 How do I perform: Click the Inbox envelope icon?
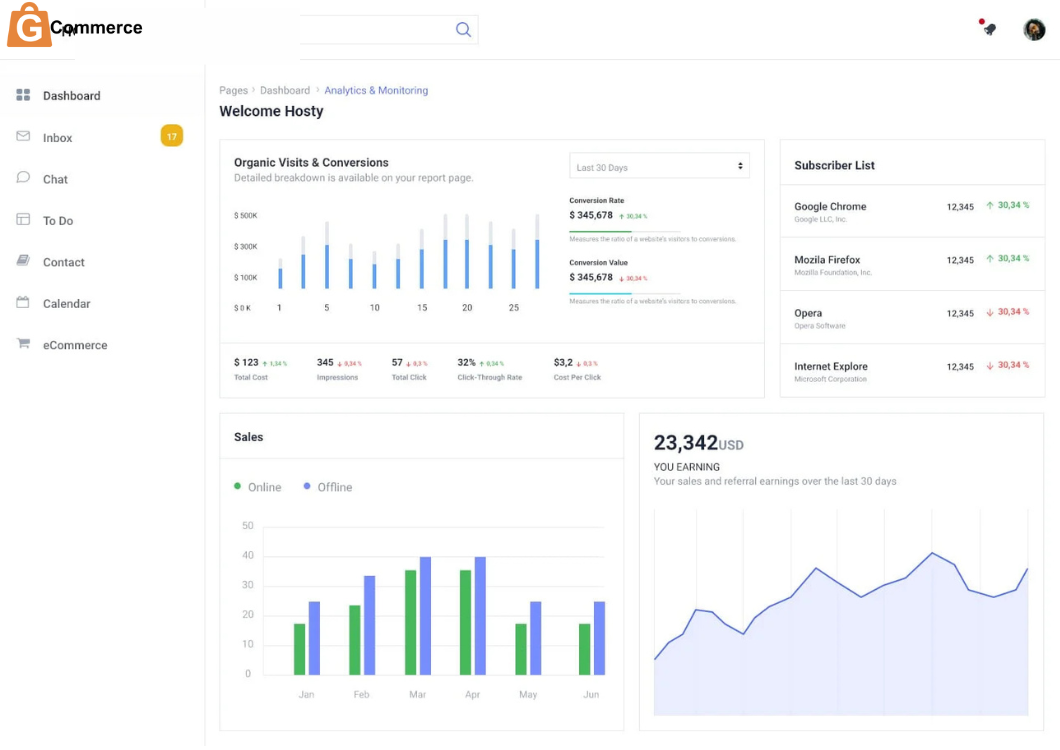click(x=23, y=136)
